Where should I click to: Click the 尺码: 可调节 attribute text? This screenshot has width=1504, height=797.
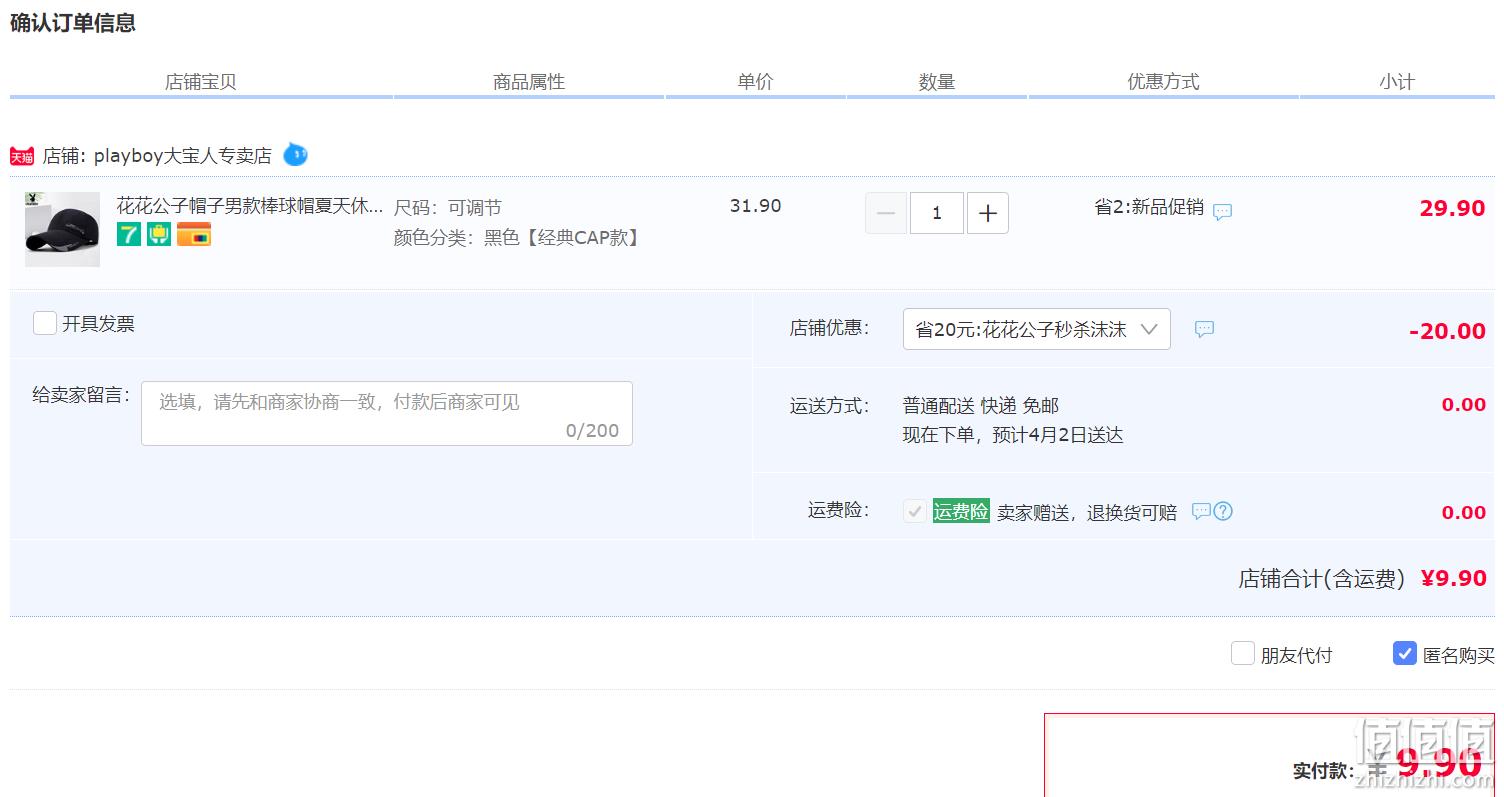448,208
